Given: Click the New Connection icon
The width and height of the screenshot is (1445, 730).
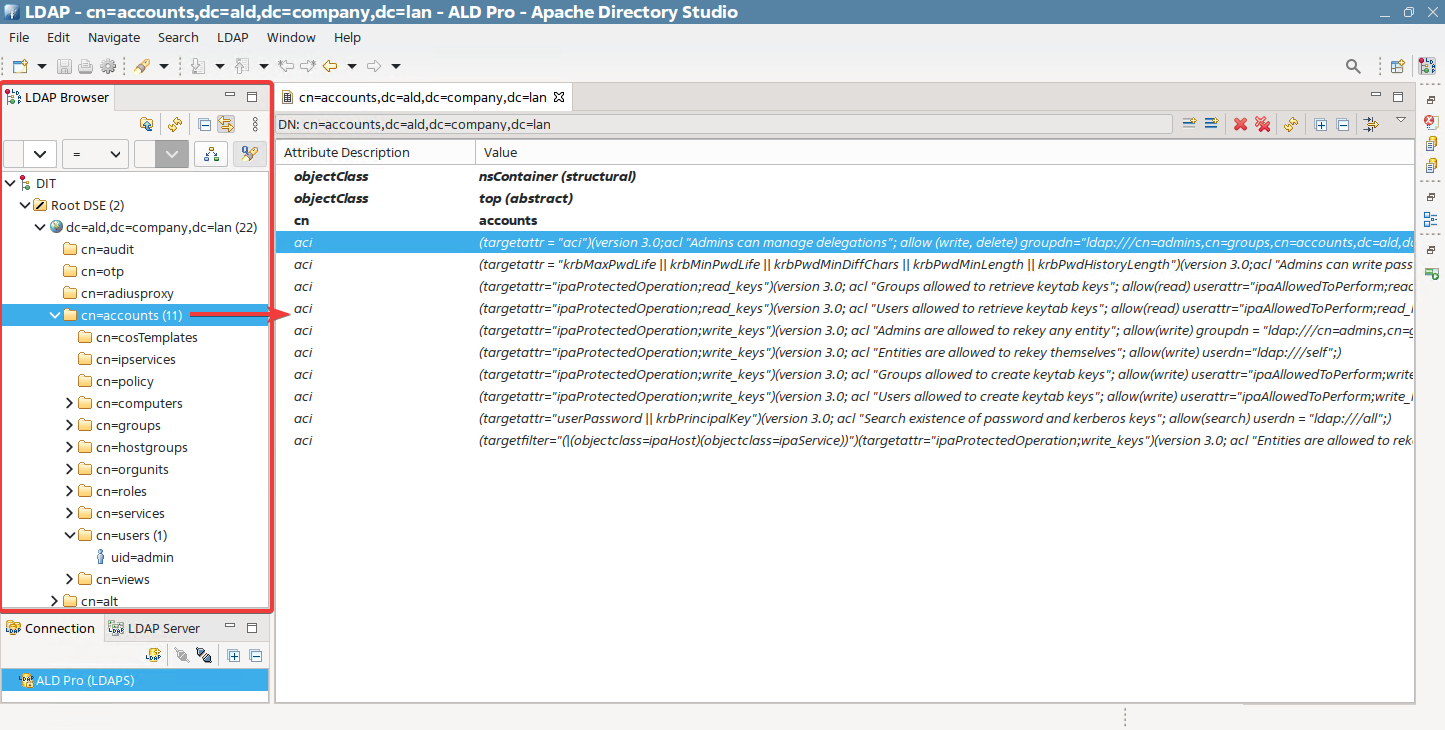Looking at the screenshot, I should pyautogui.click(x=154, y=655).
